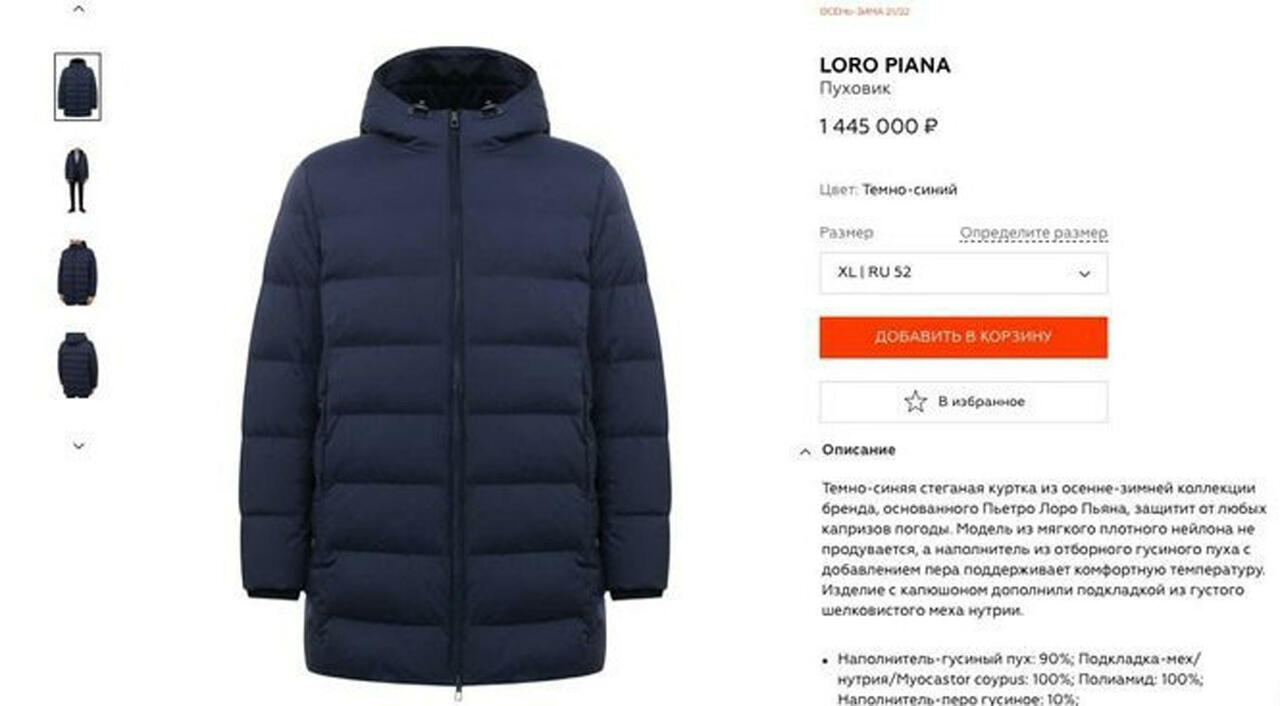Add the jacket with ДОБАВИТЬ В КОРЗИНУ
Image resolution: width=1280 pixels, height=706 pixels.
pyautogui.click(x=963, y=337)
